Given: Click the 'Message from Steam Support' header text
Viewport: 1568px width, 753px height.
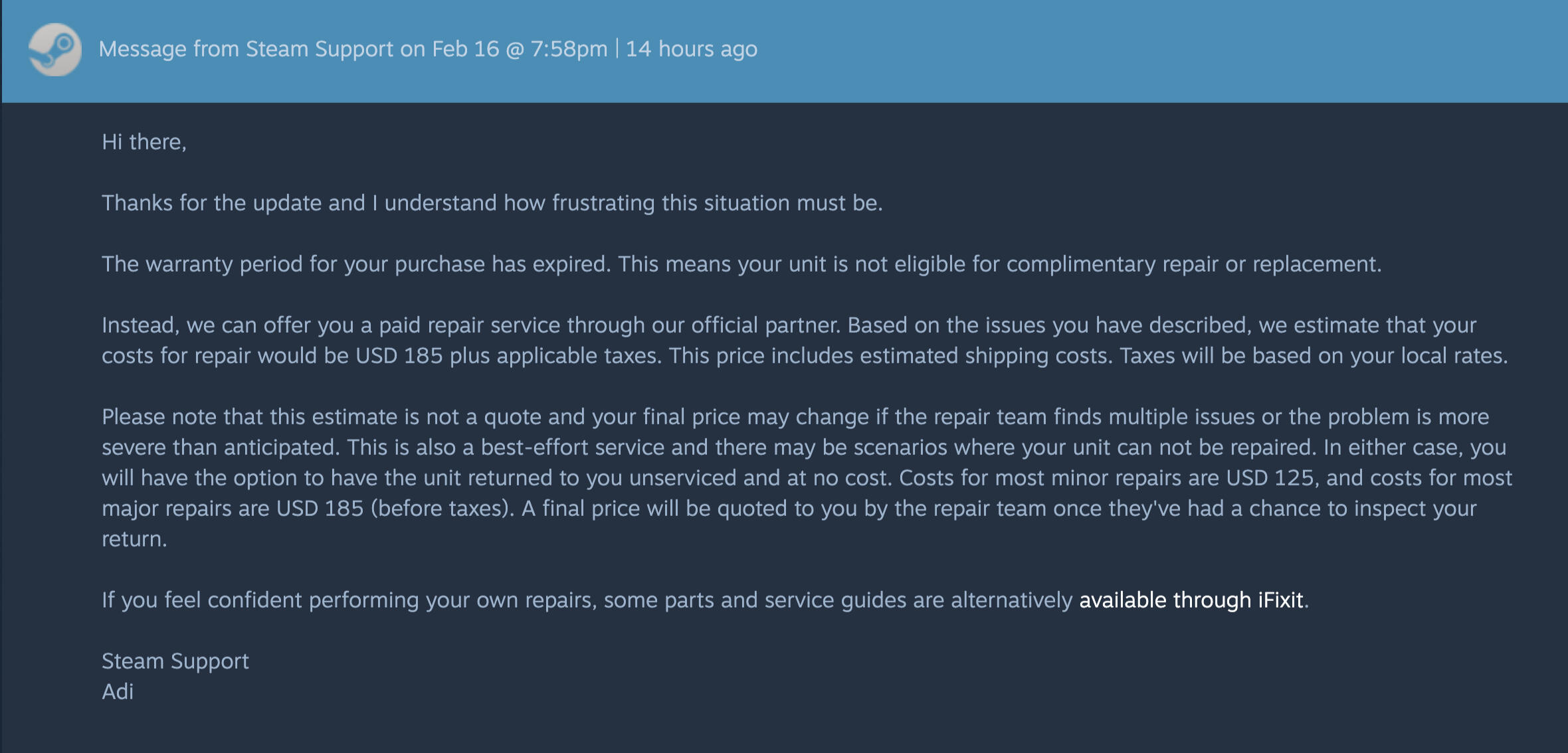Looking at the screenshot, I should [246, 49].
